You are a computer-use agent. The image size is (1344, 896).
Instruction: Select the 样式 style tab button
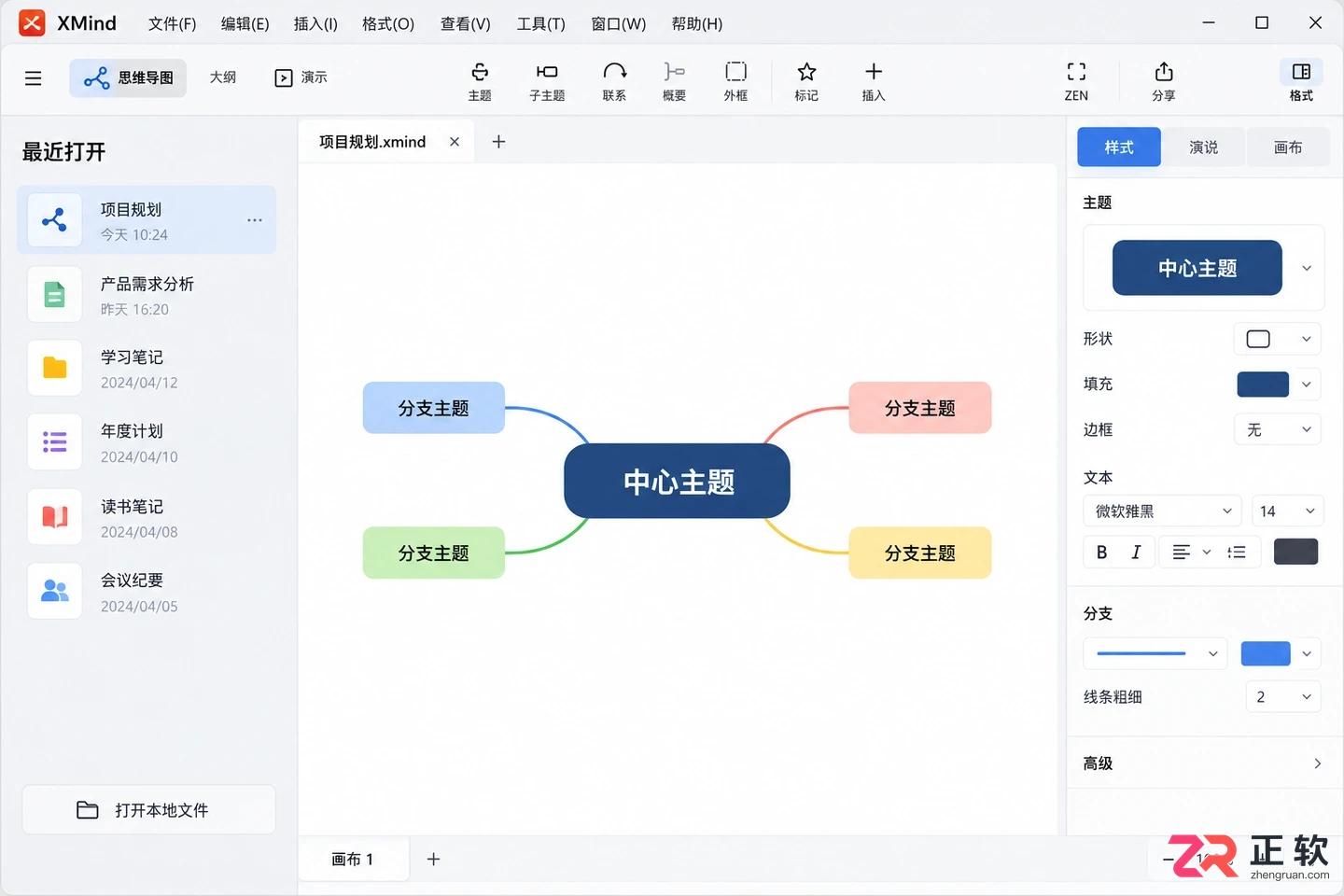[1119, 147]
